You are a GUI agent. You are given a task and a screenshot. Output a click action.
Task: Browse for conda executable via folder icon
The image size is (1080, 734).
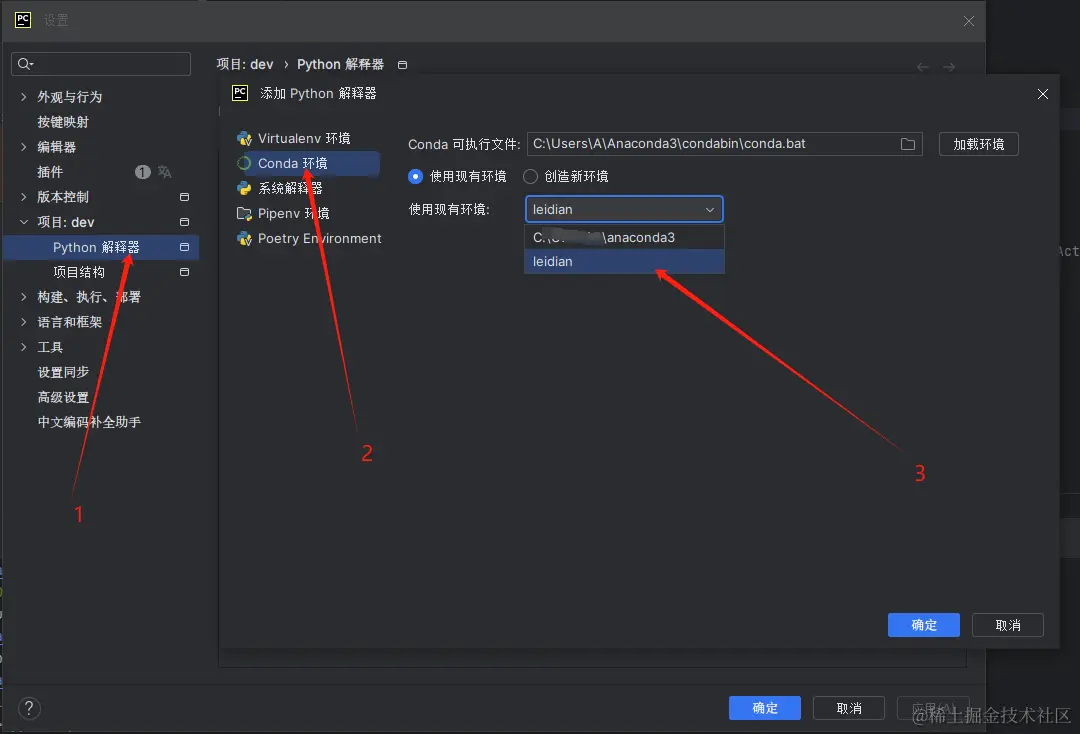(908, 144)
